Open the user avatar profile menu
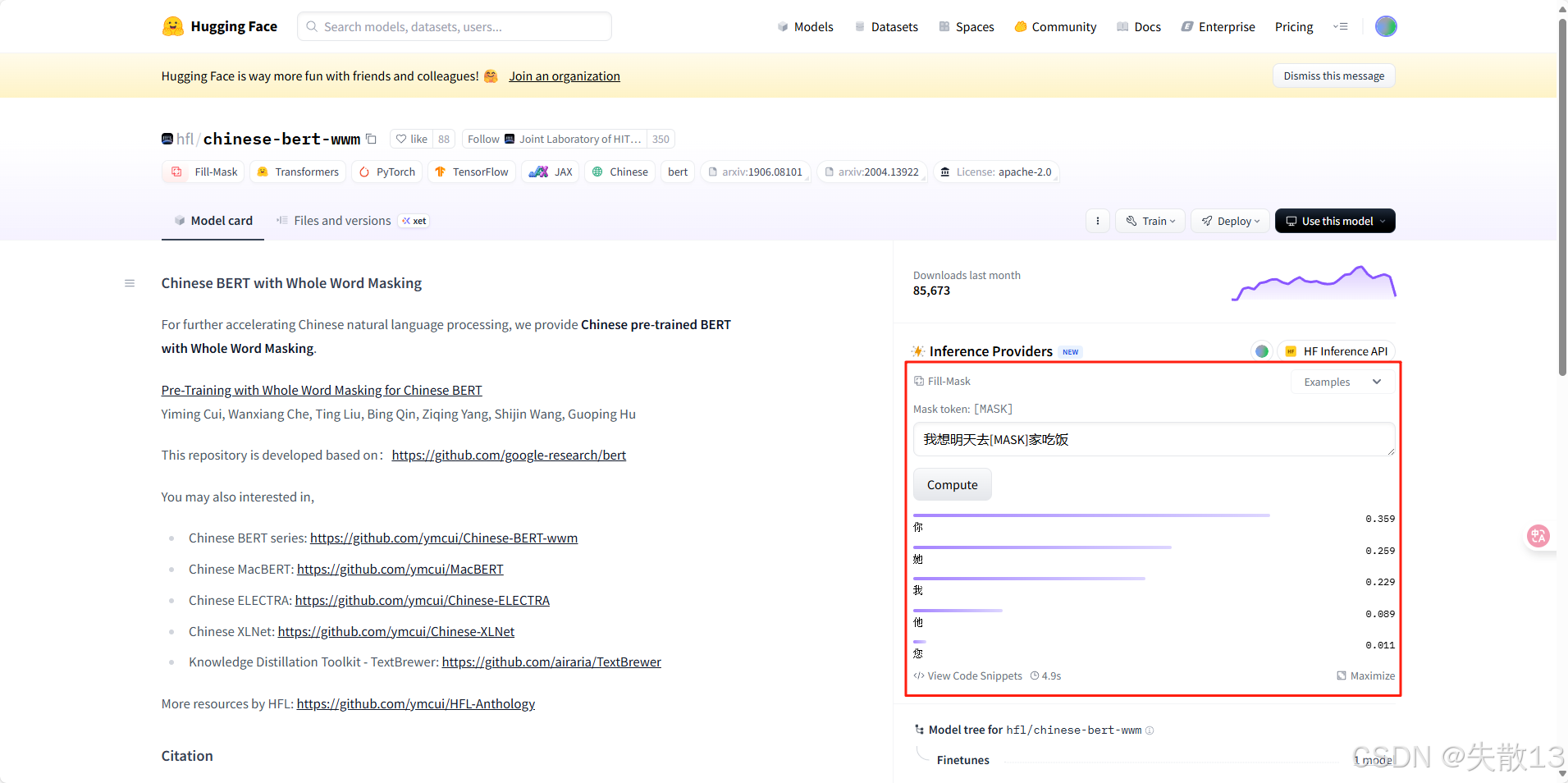This screenshot has width=1568, height=783. [x=1386, y=26]
